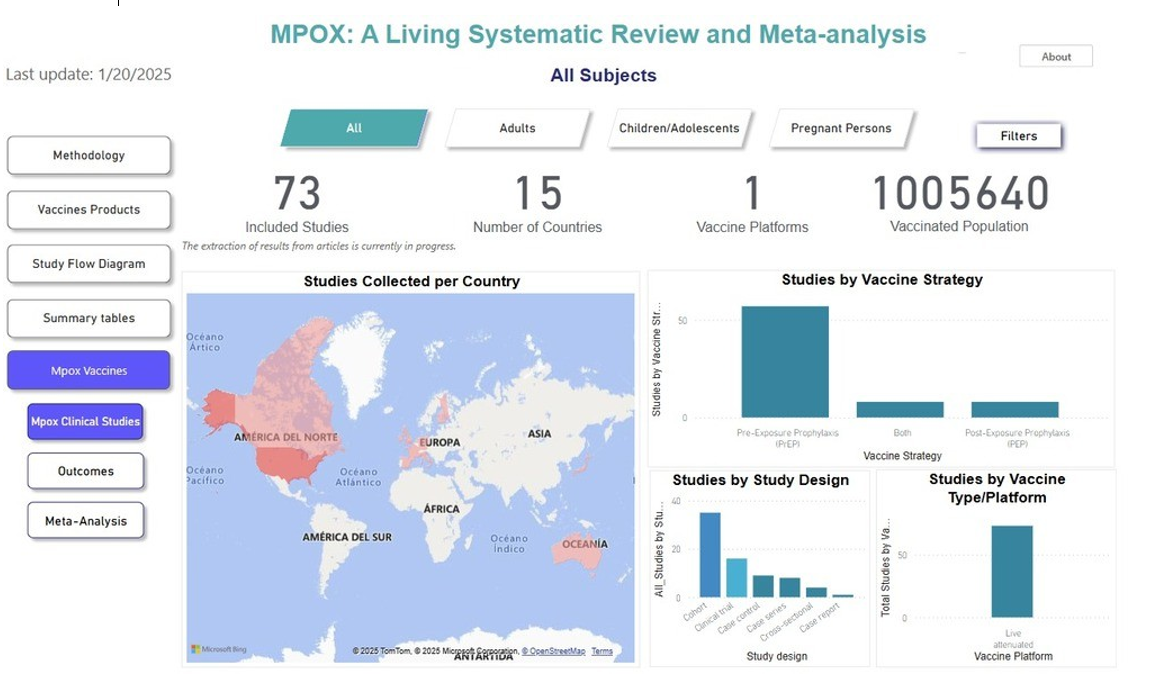The height and width of the screenshot is (697, 1170).
Task: View the Summary tables page
Action: pyautogui.click(x=89, y=318)
